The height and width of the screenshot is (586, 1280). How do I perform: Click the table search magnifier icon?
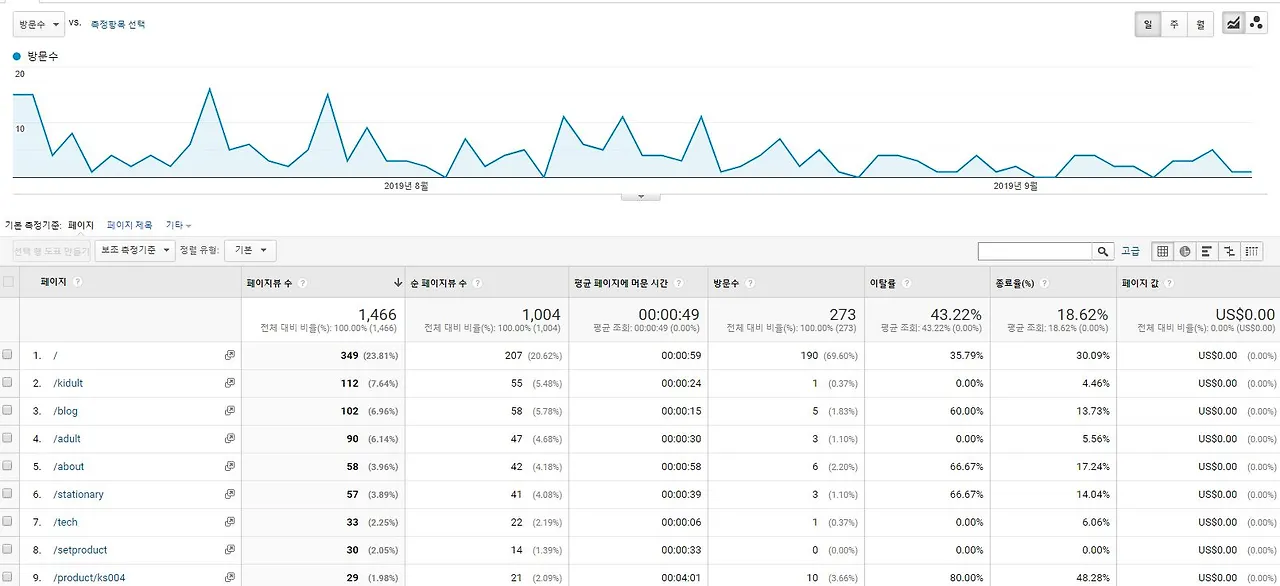click(x=1103, y=251)
